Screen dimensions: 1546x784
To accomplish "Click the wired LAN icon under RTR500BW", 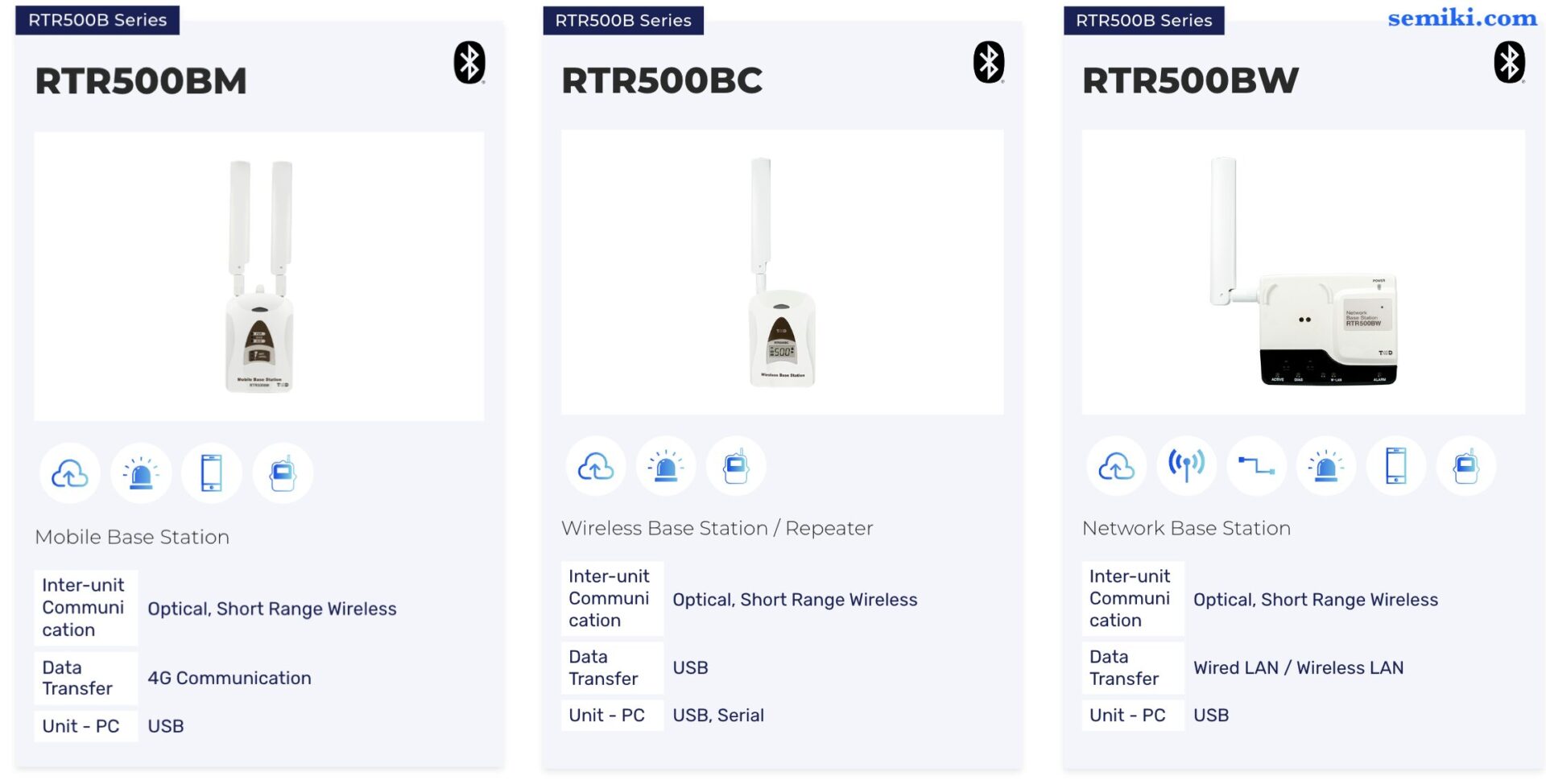I will [x=1257, y=466].
